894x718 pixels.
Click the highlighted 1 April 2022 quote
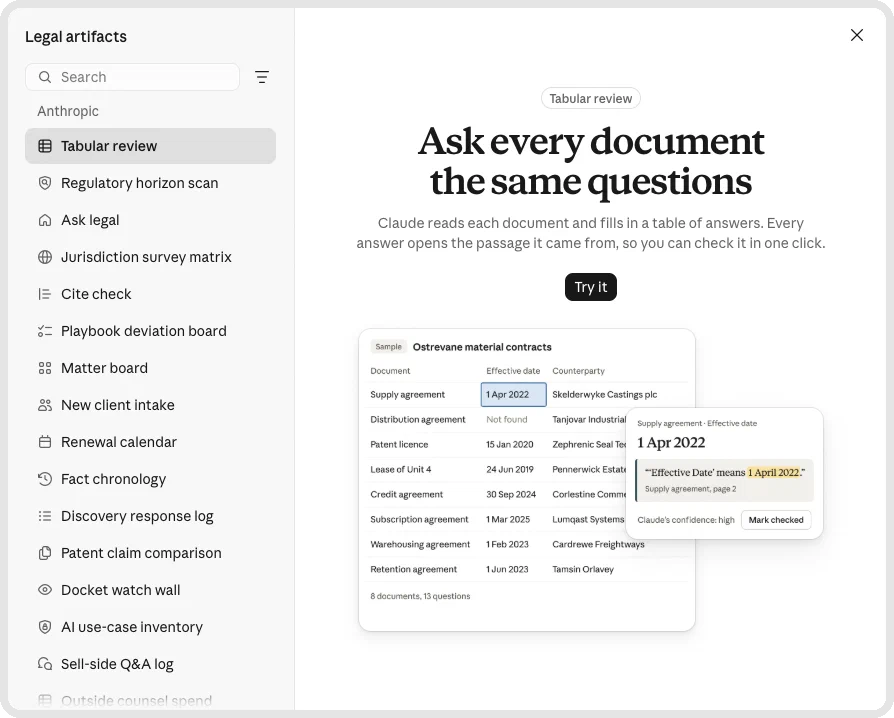coord(773,473)
